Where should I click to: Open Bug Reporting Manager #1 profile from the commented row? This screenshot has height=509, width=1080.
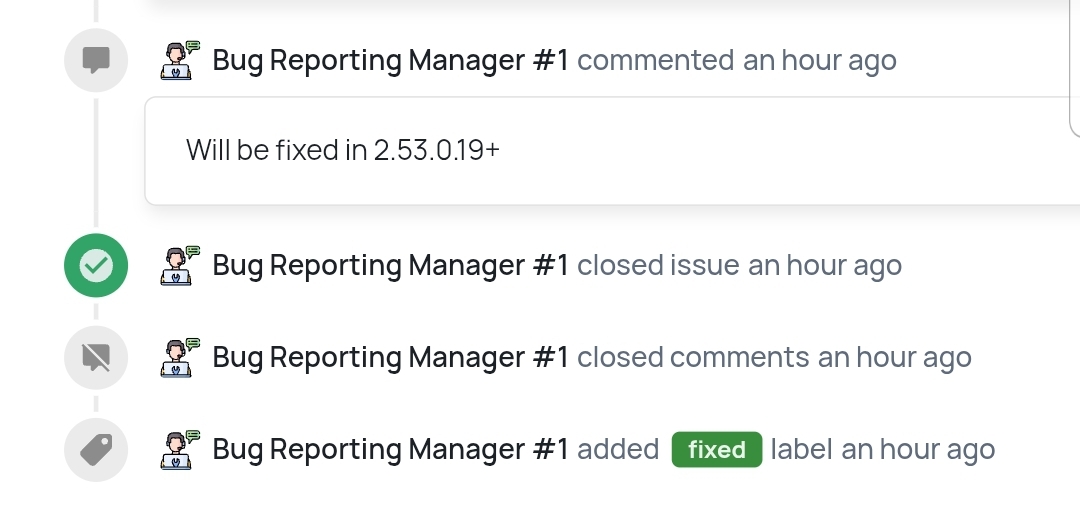[390, 60]
